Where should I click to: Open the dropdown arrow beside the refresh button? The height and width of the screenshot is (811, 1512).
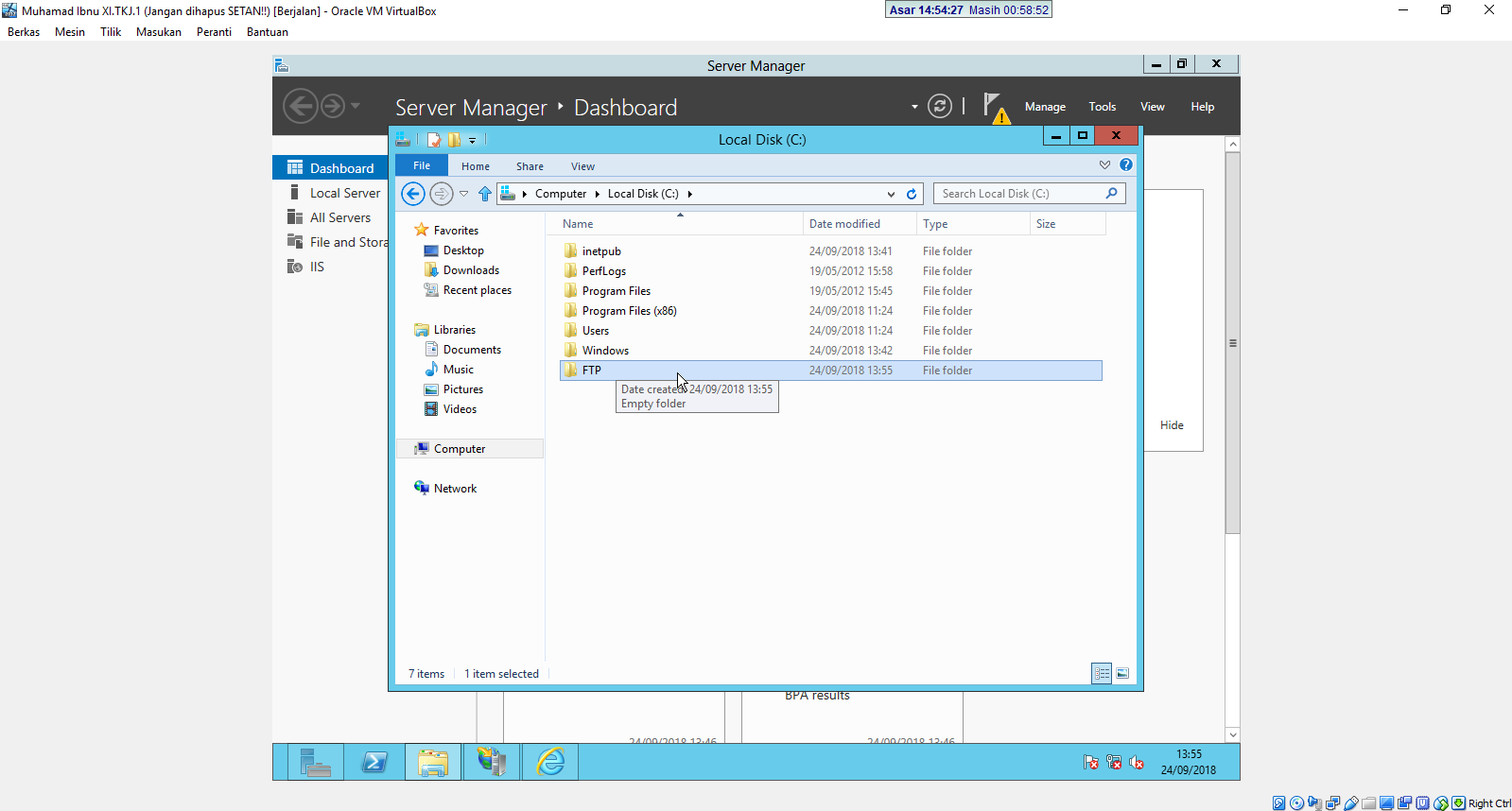click(914, 107)
